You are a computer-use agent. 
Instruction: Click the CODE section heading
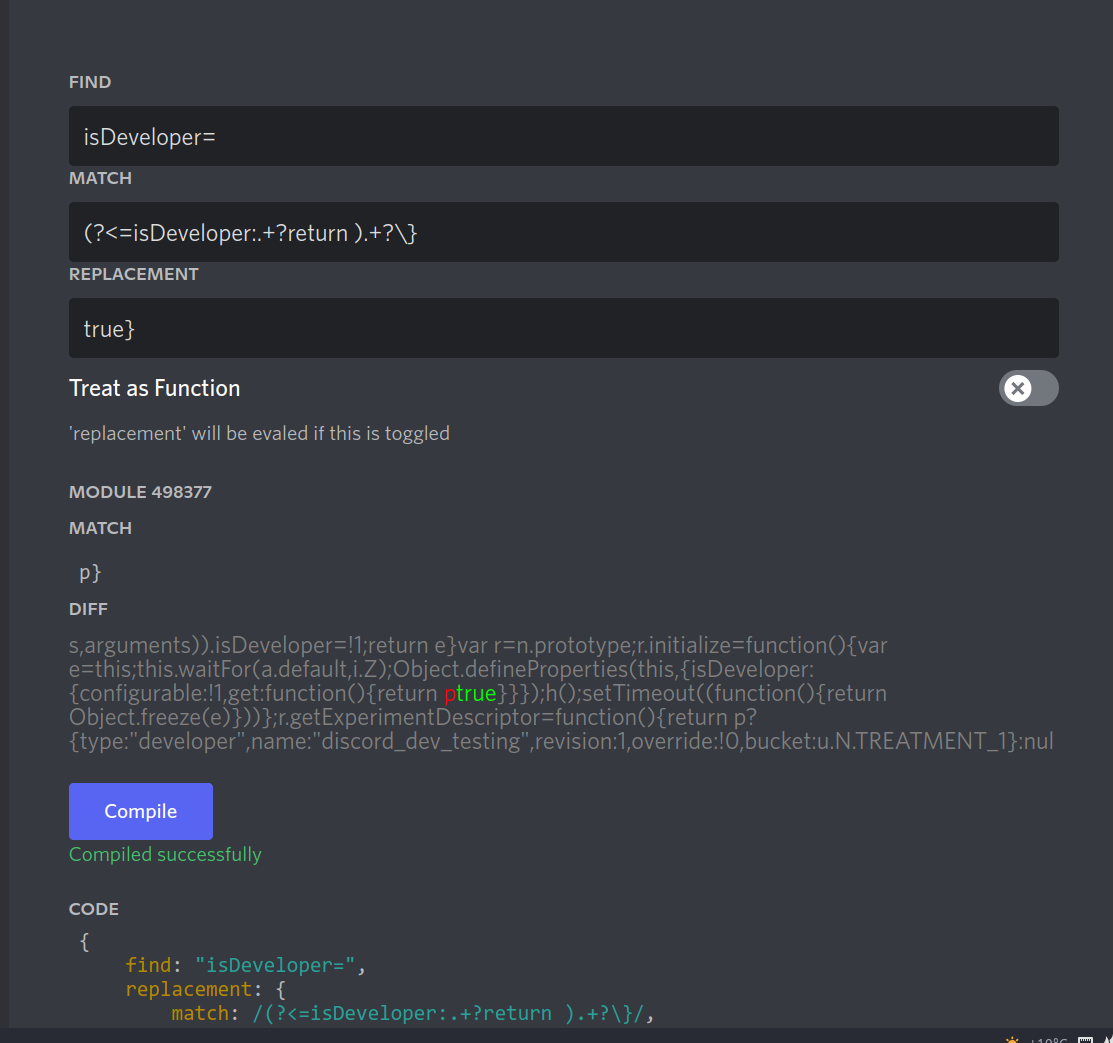click(x=94, y=909)
